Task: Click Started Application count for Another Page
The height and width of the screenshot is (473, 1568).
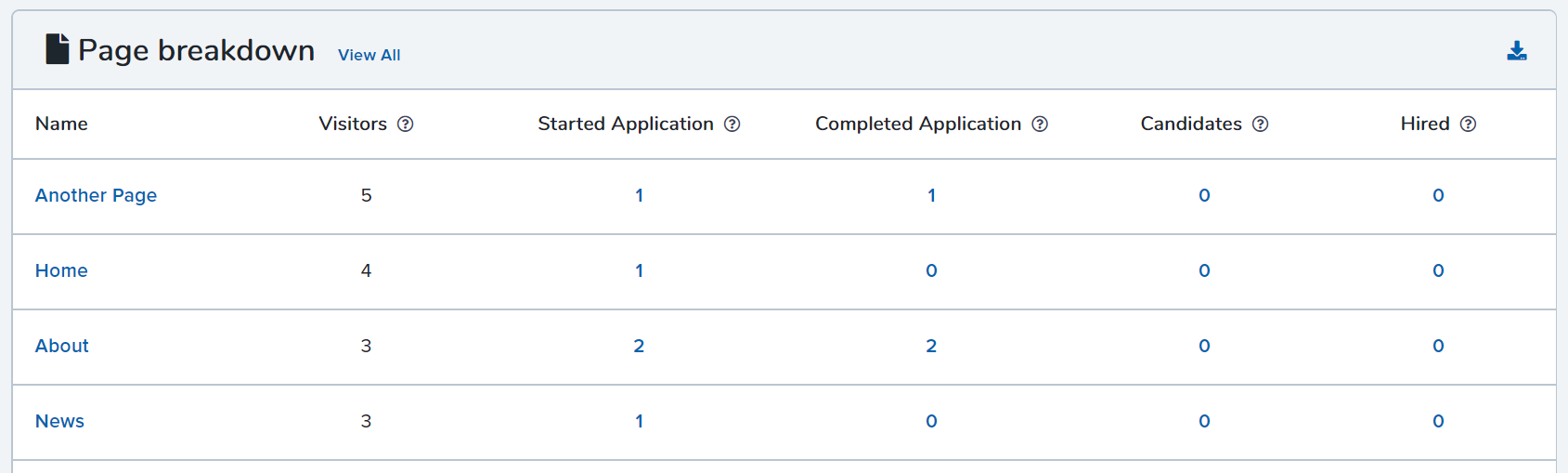Action: [639, 195]
